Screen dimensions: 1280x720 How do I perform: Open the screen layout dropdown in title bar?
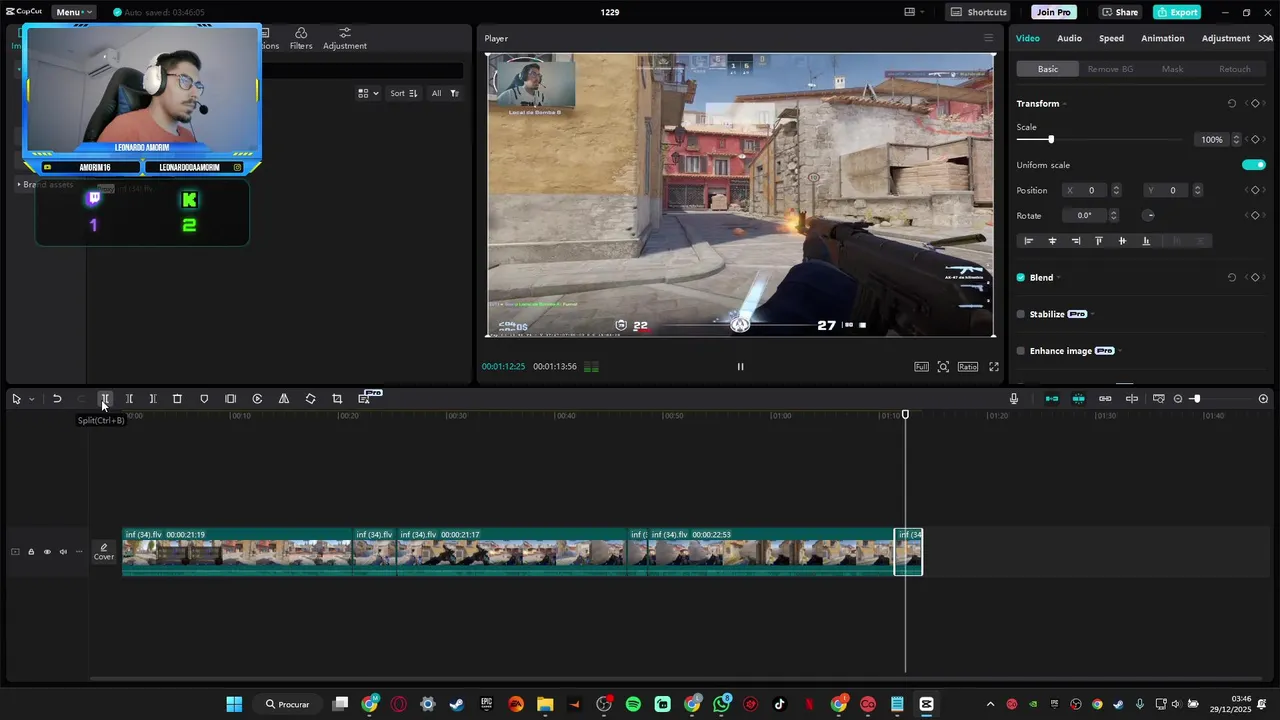[x=914, y=12]
